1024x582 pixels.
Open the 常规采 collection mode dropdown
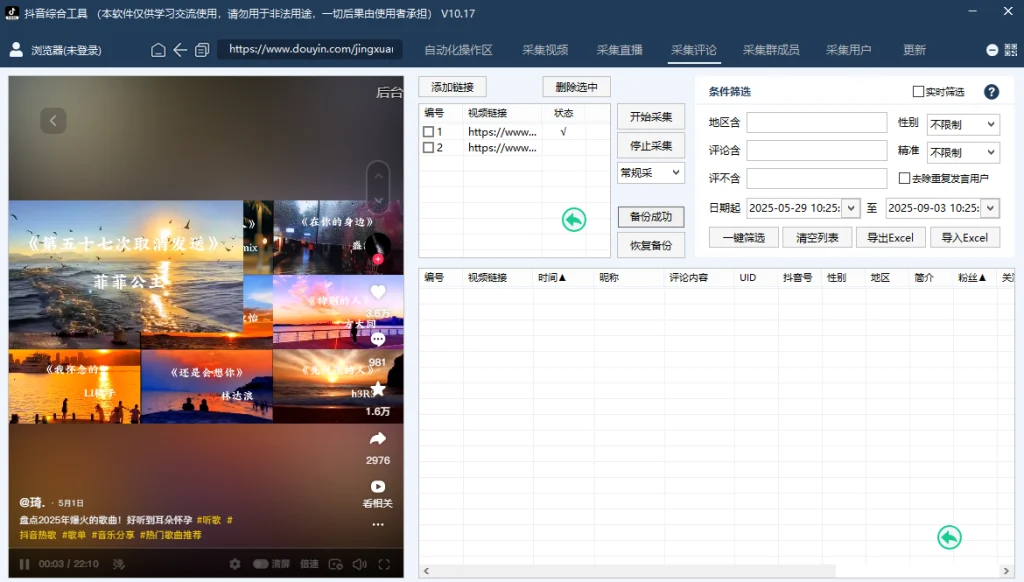tap(650, 173)
